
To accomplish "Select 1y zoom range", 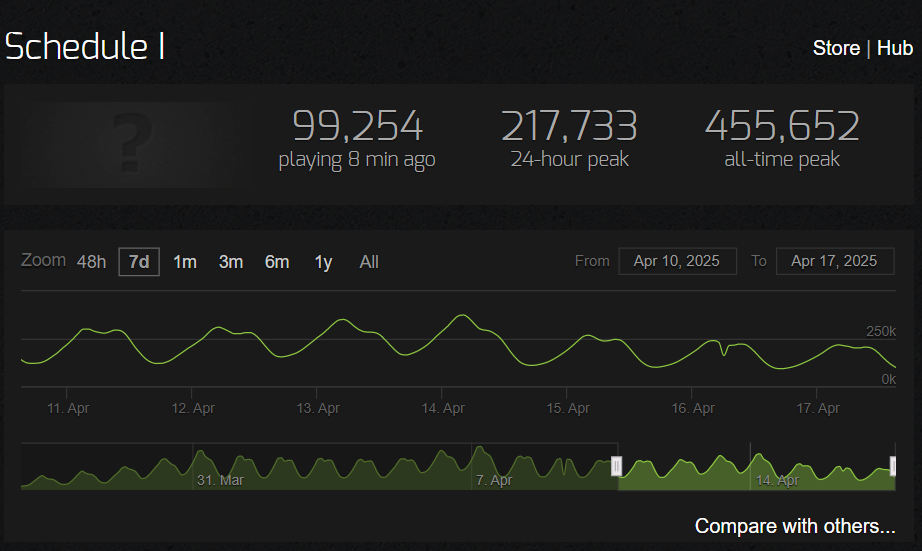I will [x=323, y=262].
